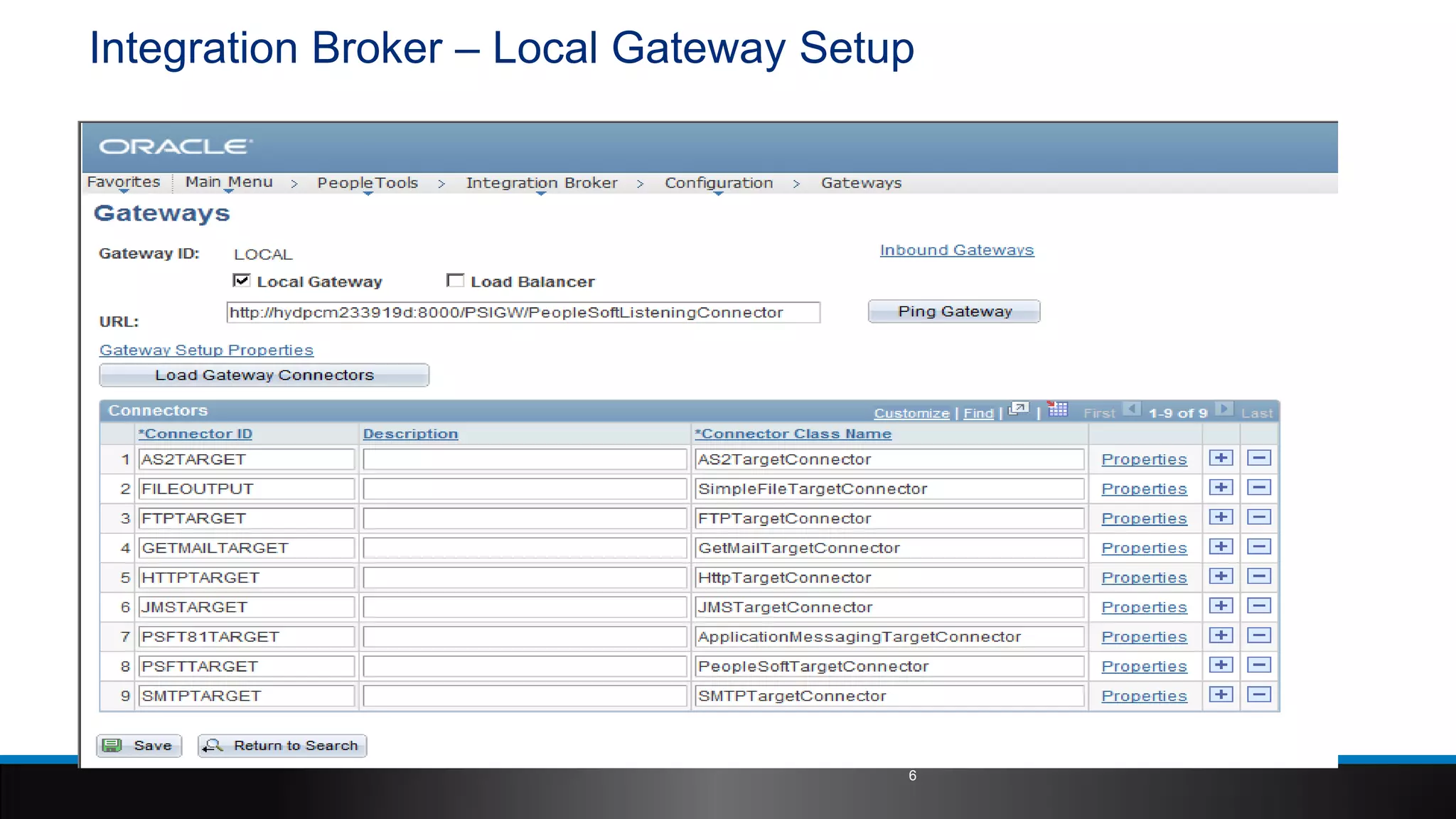Download Connectors grid to spreadsheet icon
Screen dimensions: 1456x819
[x=1058, y=409]
